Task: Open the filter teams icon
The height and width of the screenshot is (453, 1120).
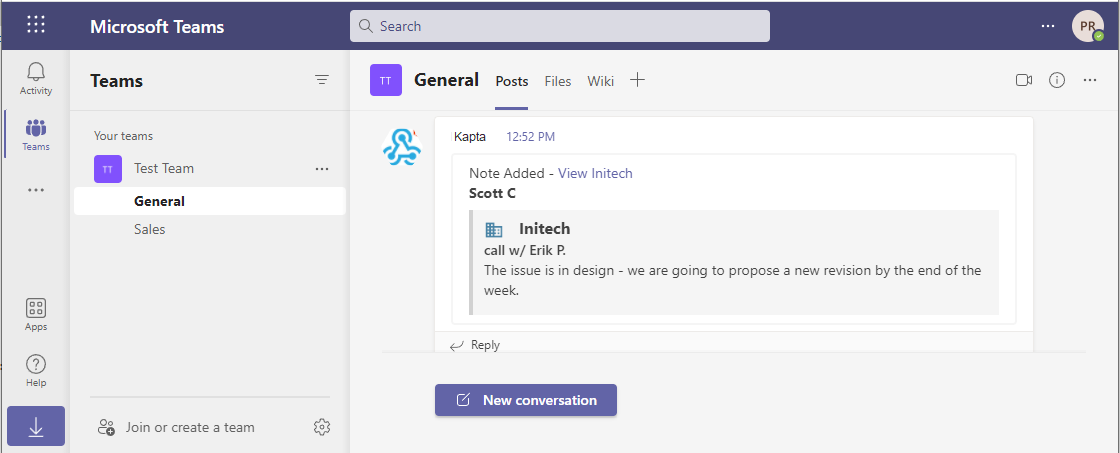Action: pos(322,80)
